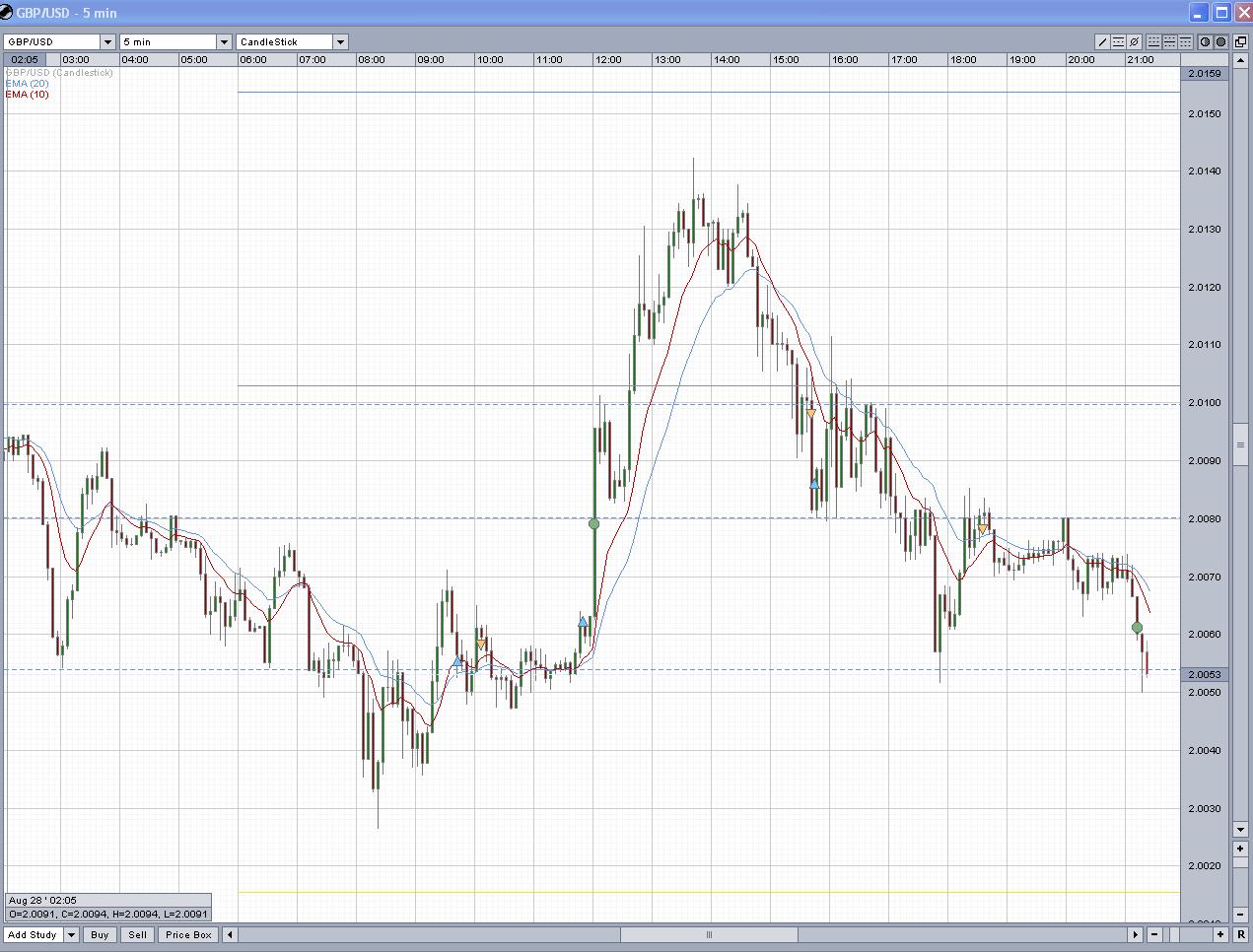Image resolution: width=1253 pixels, height=952 pixels.
Task: Zoom out the time axis with minus
Action: 1154,934
